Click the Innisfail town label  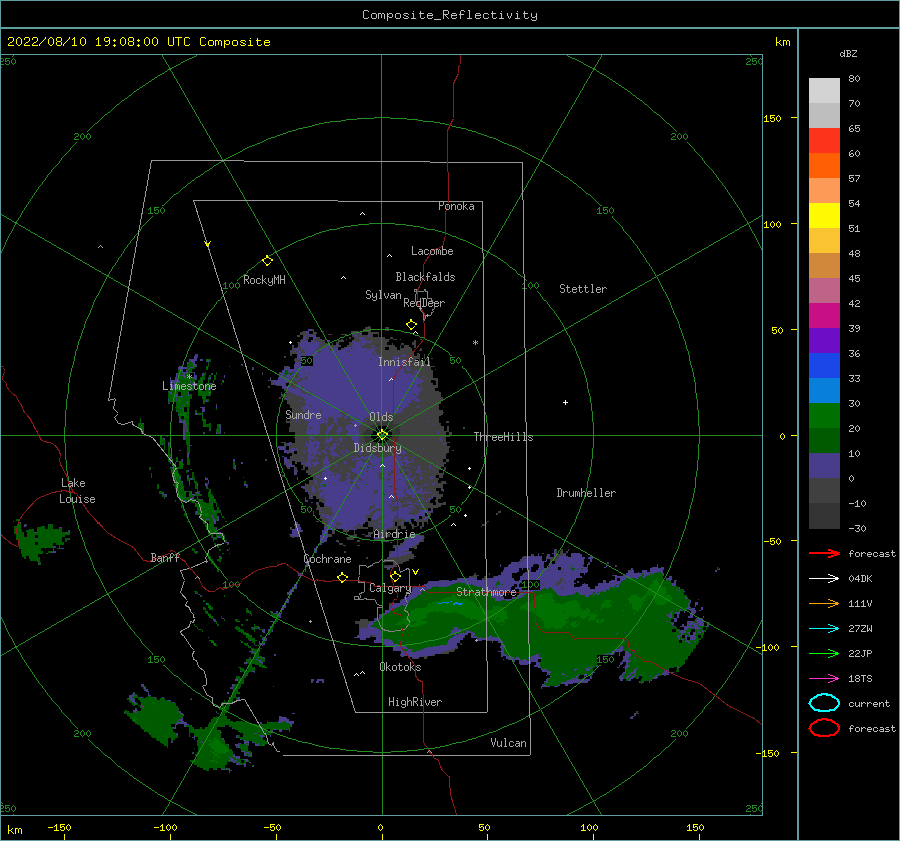point(404,362)
